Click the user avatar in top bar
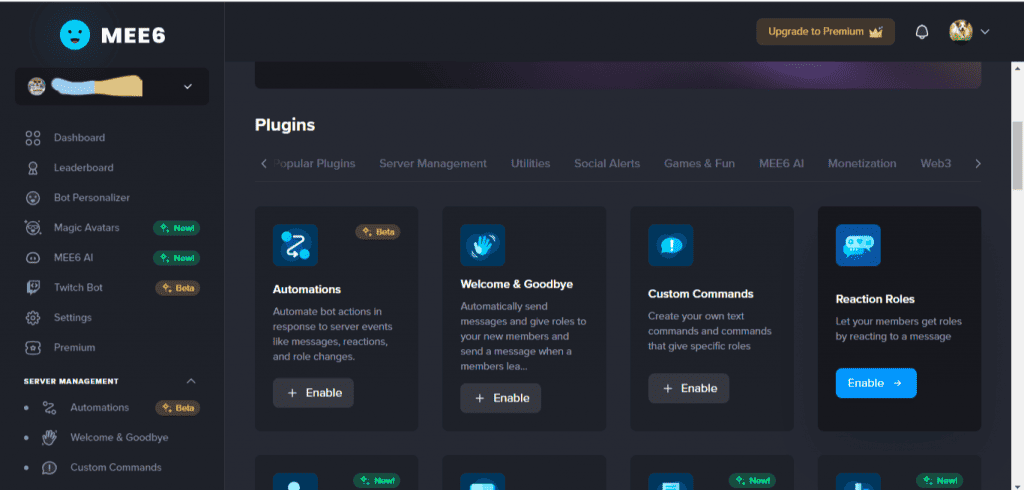The width and height of the screenshot is (1024, 490). pos(961,31)
